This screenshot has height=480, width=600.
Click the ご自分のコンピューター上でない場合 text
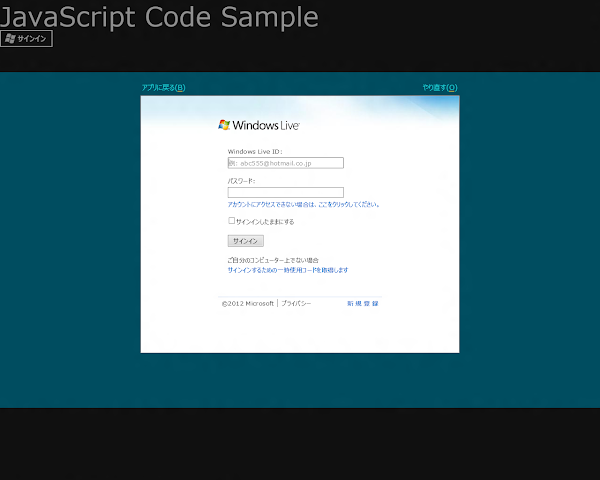(273, 260)
